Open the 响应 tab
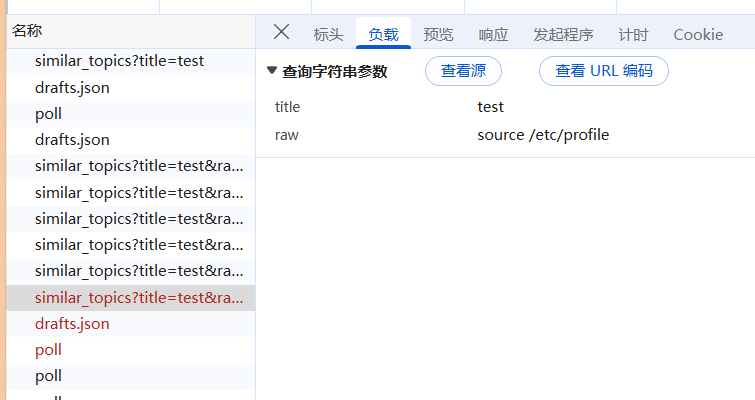Screen dimensions: 755x400 493,35
